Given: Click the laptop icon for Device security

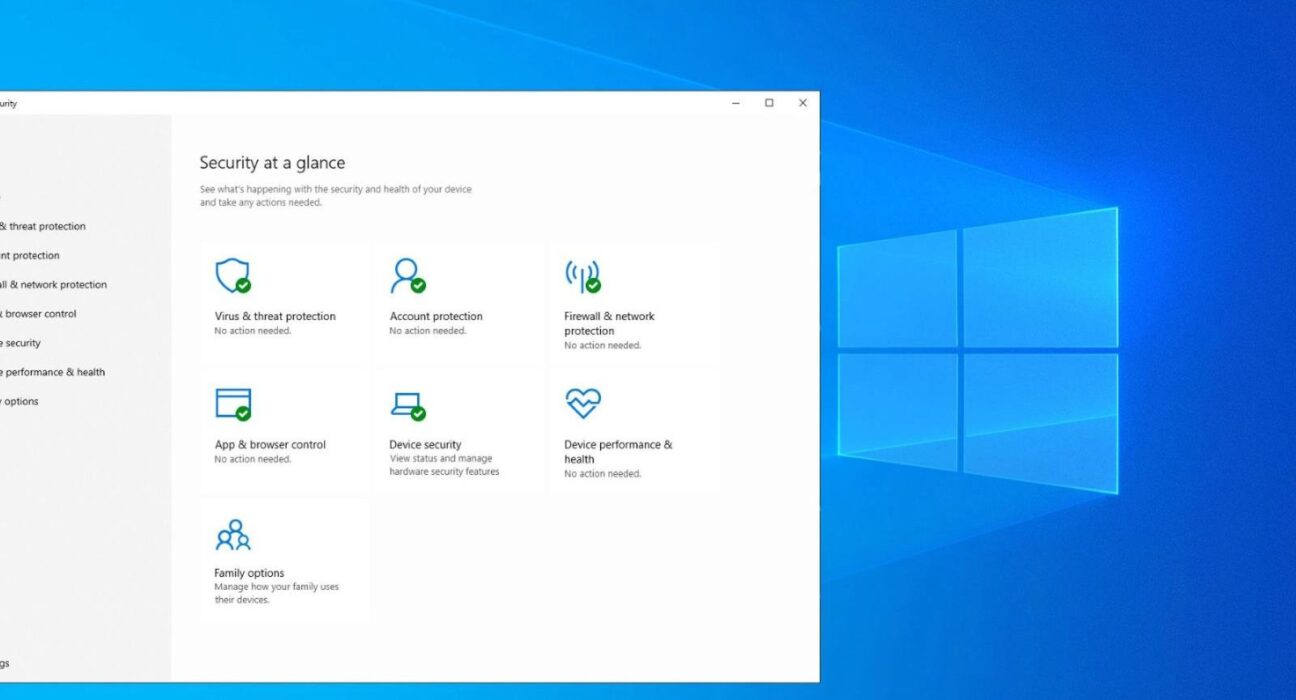Looking at the screenshot, I should pyautogui.click(x=408, y=405).
